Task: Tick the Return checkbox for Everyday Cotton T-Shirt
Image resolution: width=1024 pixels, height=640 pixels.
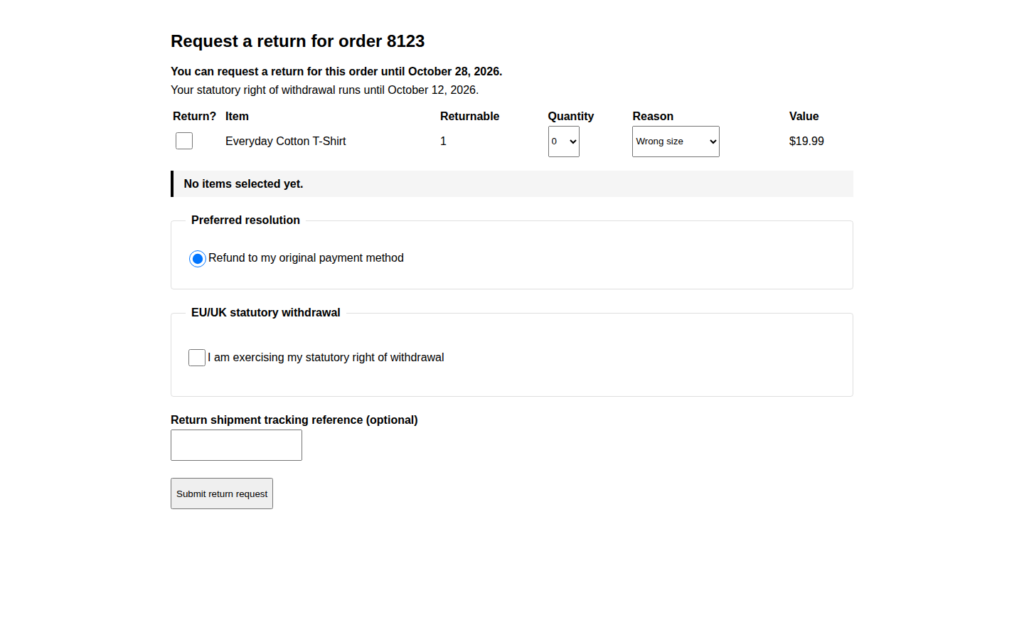Action: [x=184, y=141]
